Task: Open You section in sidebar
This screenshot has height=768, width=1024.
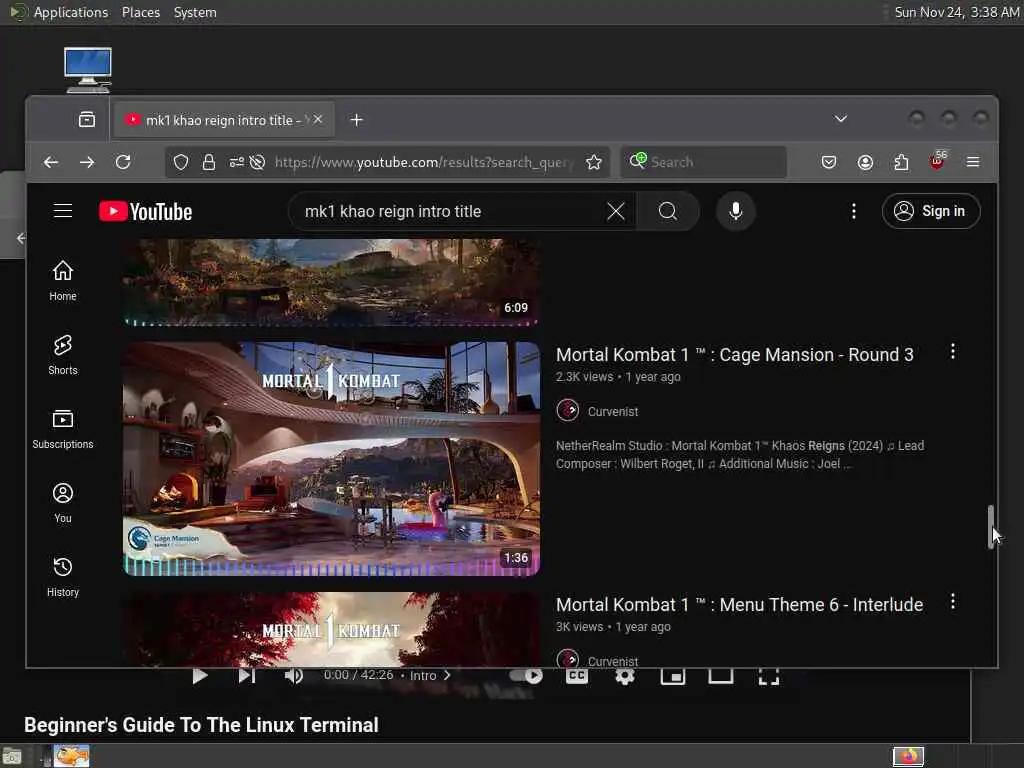Action: (63, 503)
